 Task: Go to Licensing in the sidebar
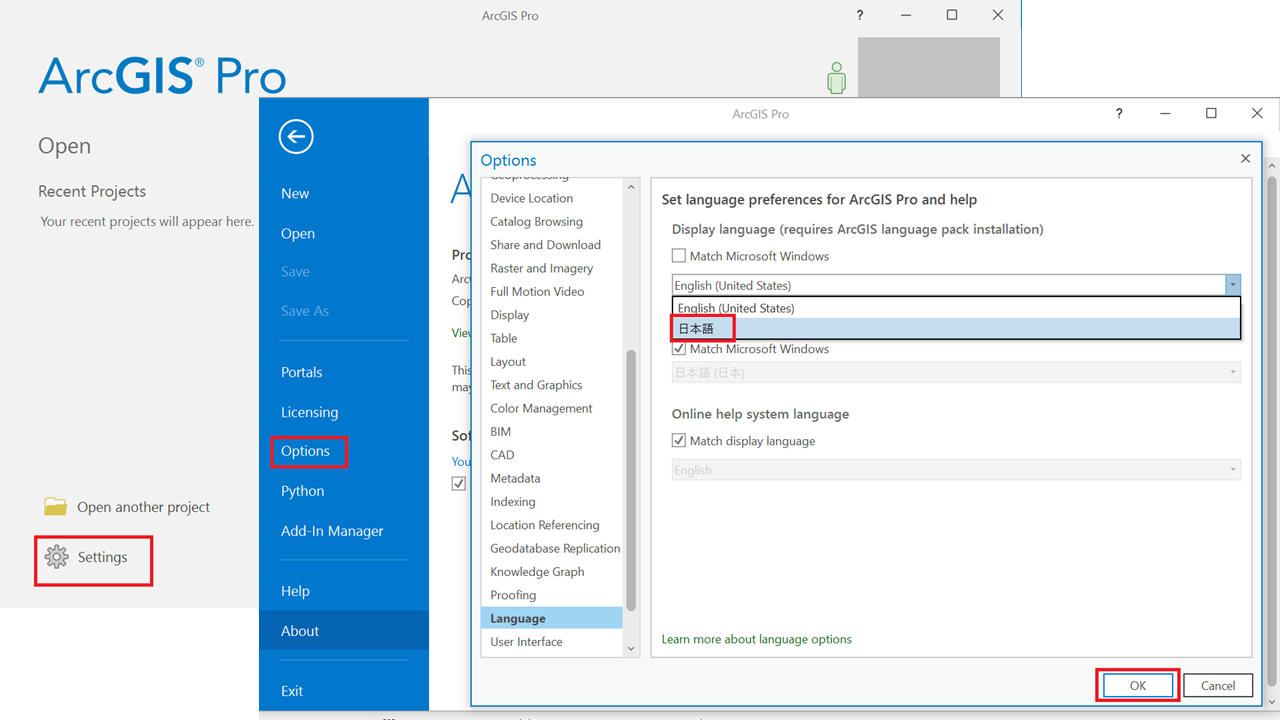click(309, 412)
